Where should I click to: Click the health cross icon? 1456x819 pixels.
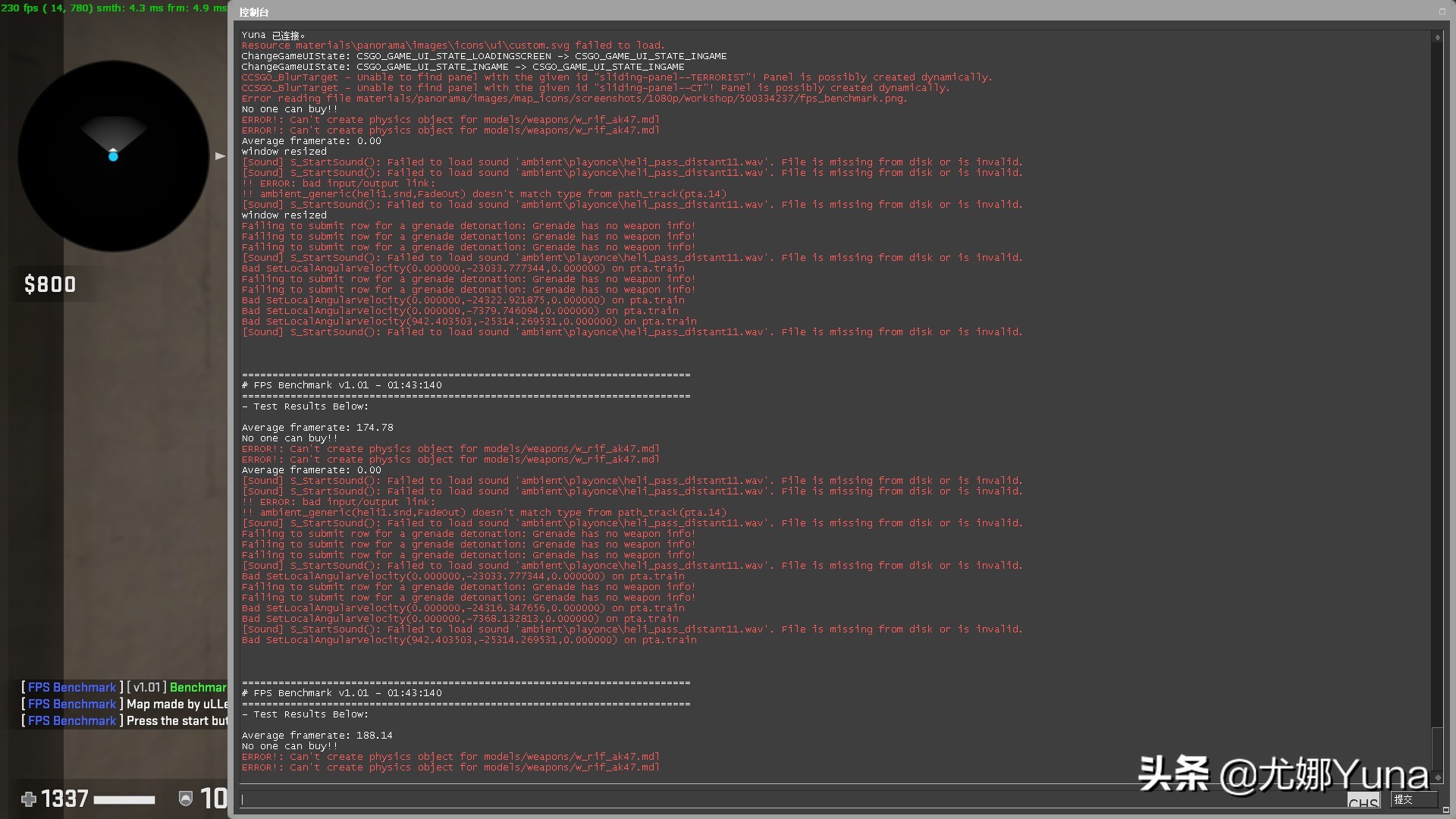coord(29,799)
